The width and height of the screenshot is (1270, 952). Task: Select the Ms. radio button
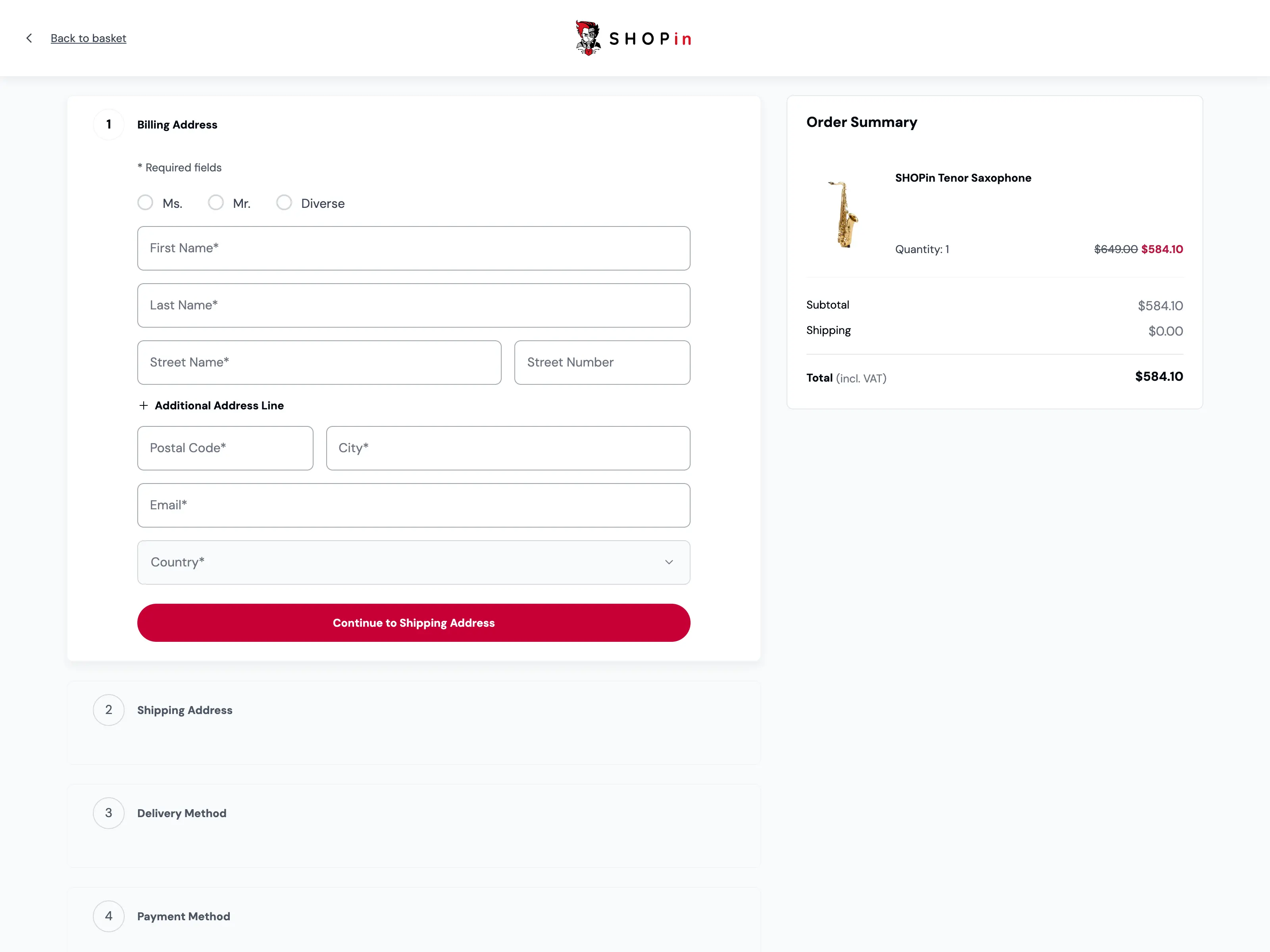coord(145,203)
